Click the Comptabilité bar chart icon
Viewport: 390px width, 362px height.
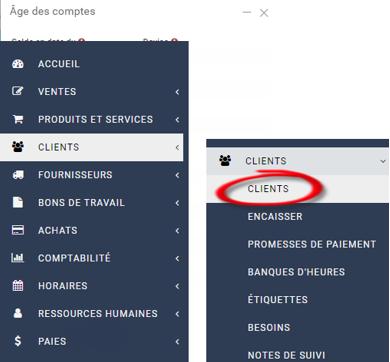(x=18, y=258)
